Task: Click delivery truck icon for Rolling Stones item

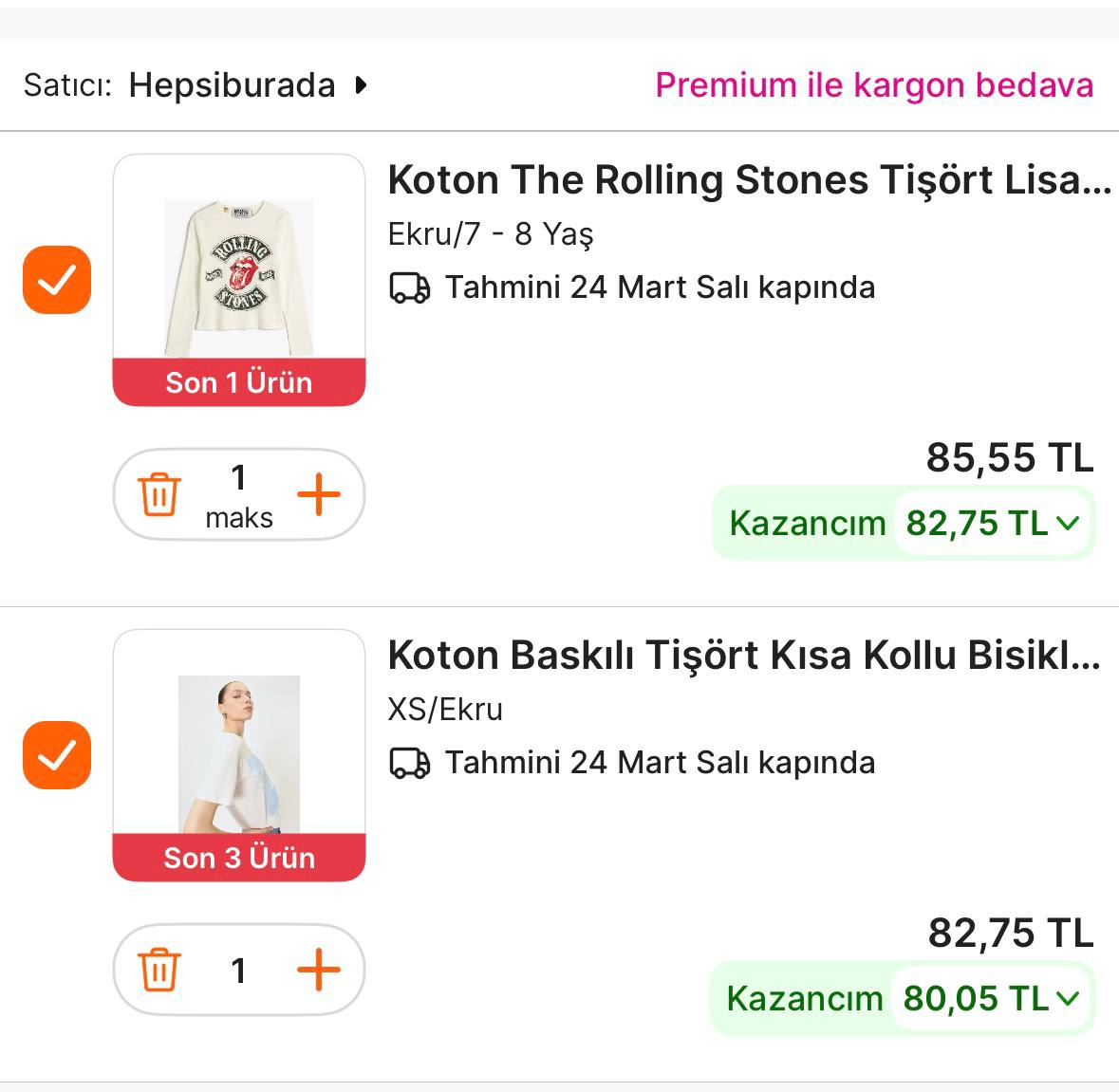Action: pos(410,287)
